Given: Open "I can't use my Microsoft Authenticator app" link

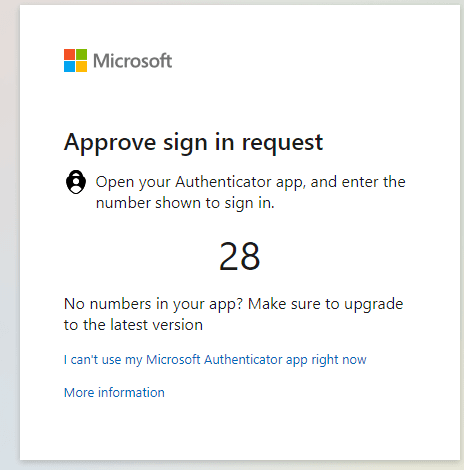Looking at the screenshot, I should tap(215, 360).
